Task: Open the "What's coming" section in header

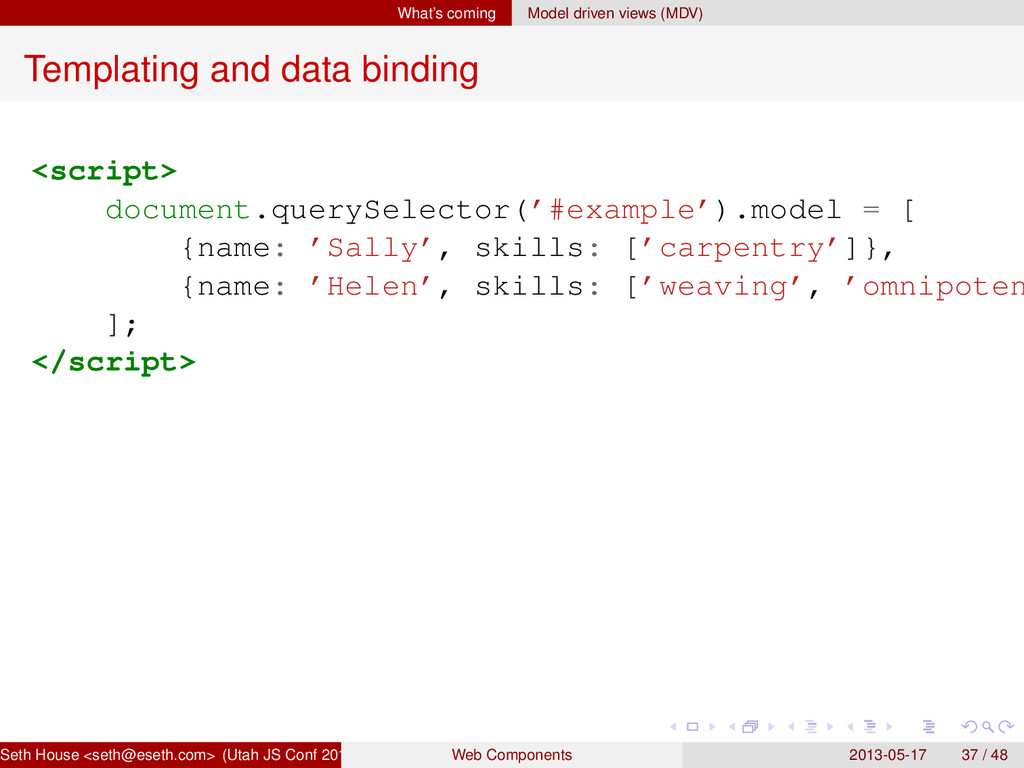Action: tap(447, 13)
